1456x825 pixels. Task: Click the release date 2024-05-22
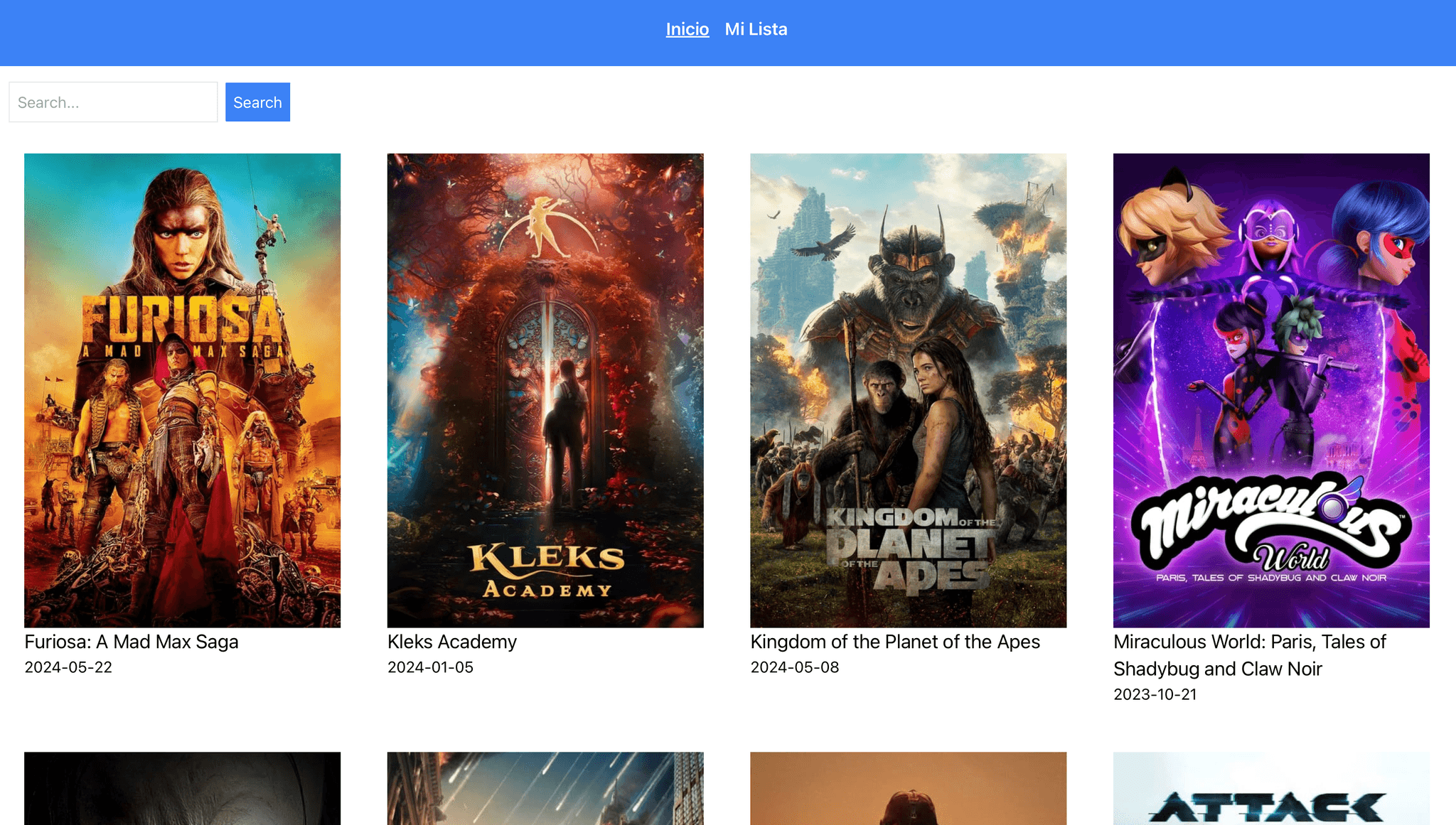[x=68, y=667]
